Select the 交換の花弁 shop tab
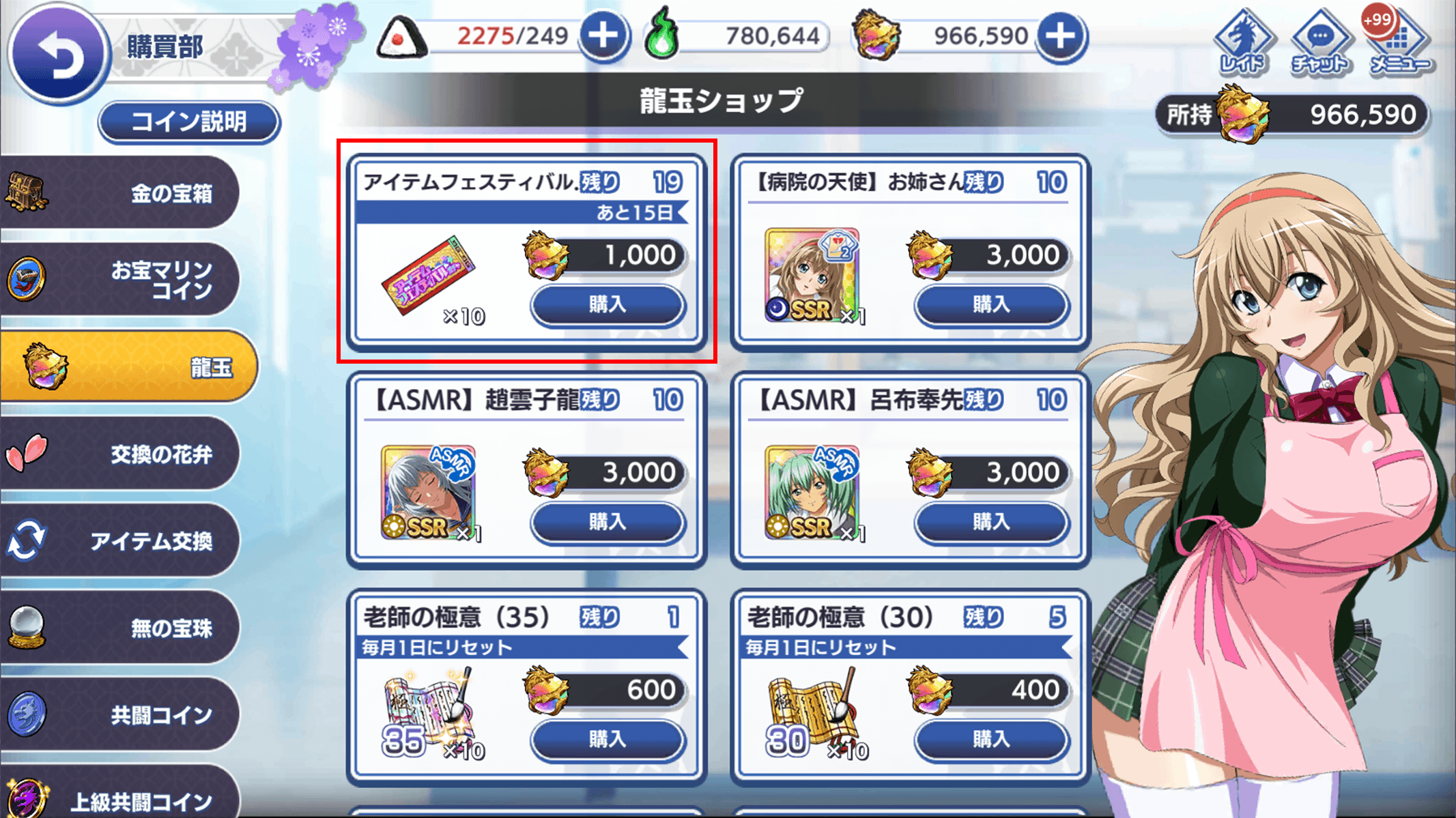1456x818 pixels. [x=120, y=454]
